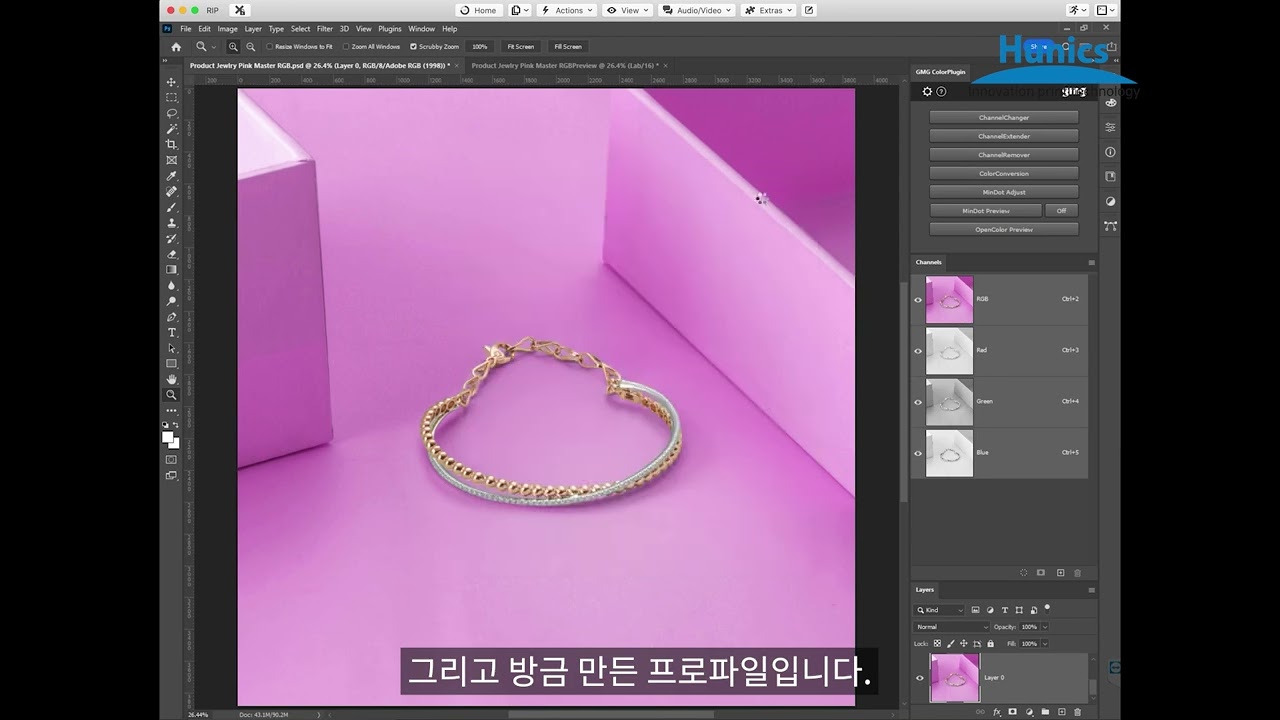
Task: Select the Eyedropper tool
Action: pyautogui.click(x=171, y=176)
